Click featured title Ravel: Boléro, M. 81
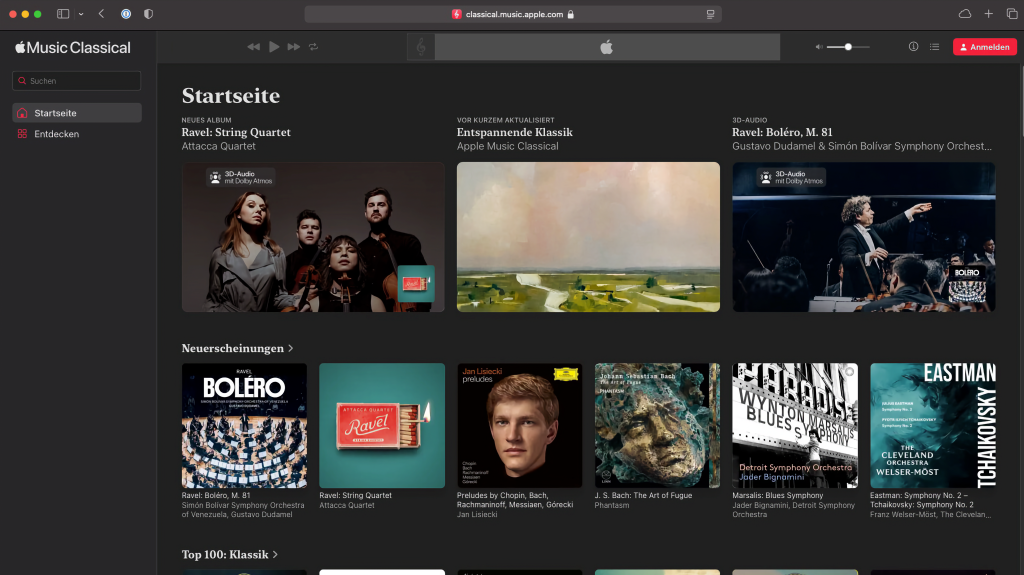The image size is (1024, 575). 782,132
